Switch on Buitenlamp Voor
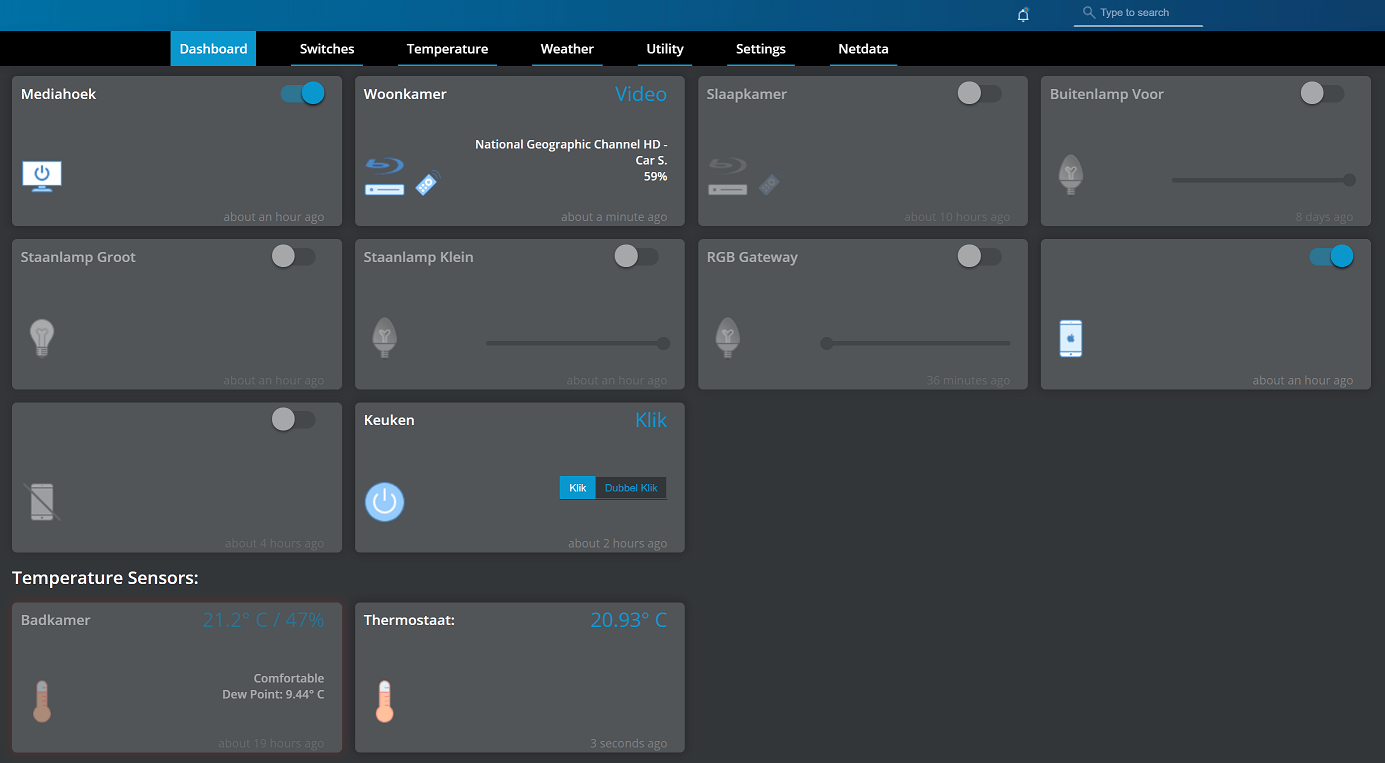Viewport: 1385px width, 763px height. coord(1322,93)
